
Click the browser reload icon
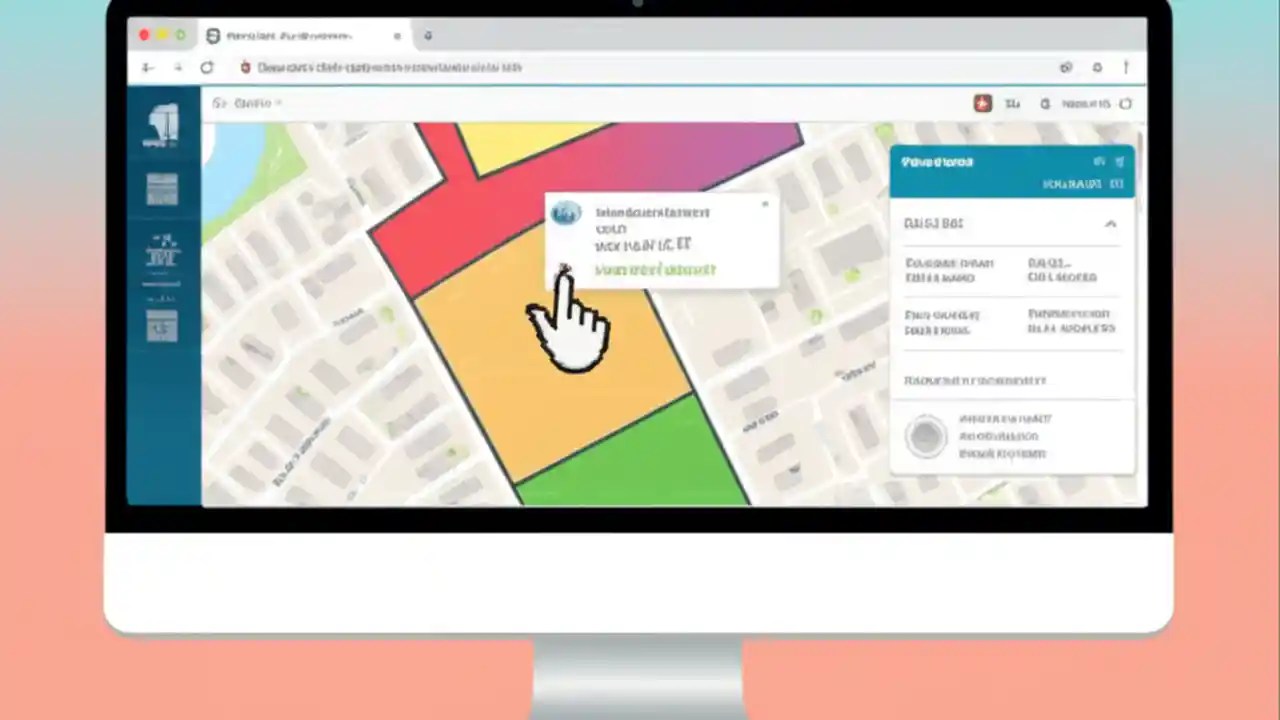[207, 67]
